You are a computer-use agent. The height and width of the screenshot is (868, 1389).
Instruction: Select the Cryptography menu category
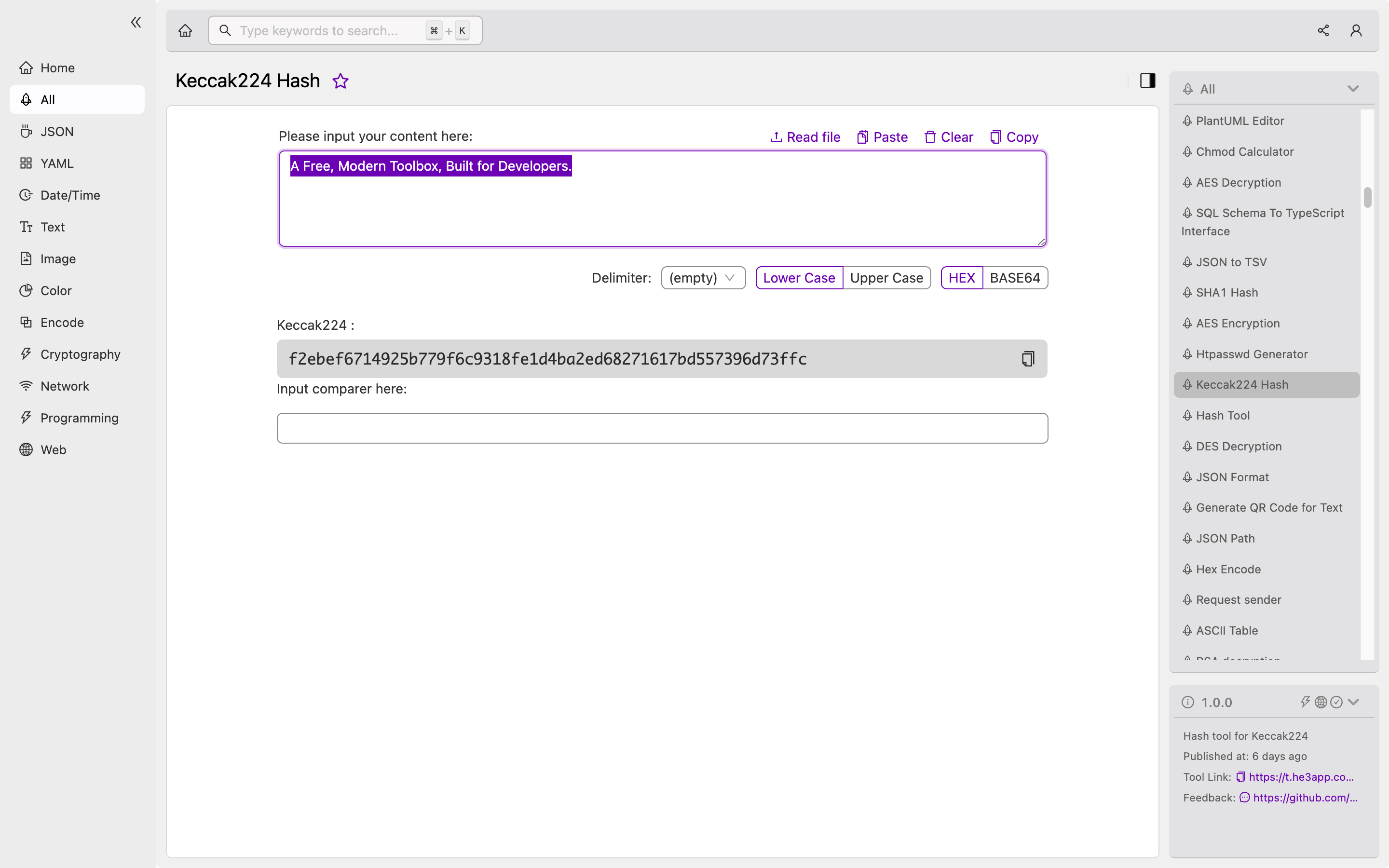80,354
